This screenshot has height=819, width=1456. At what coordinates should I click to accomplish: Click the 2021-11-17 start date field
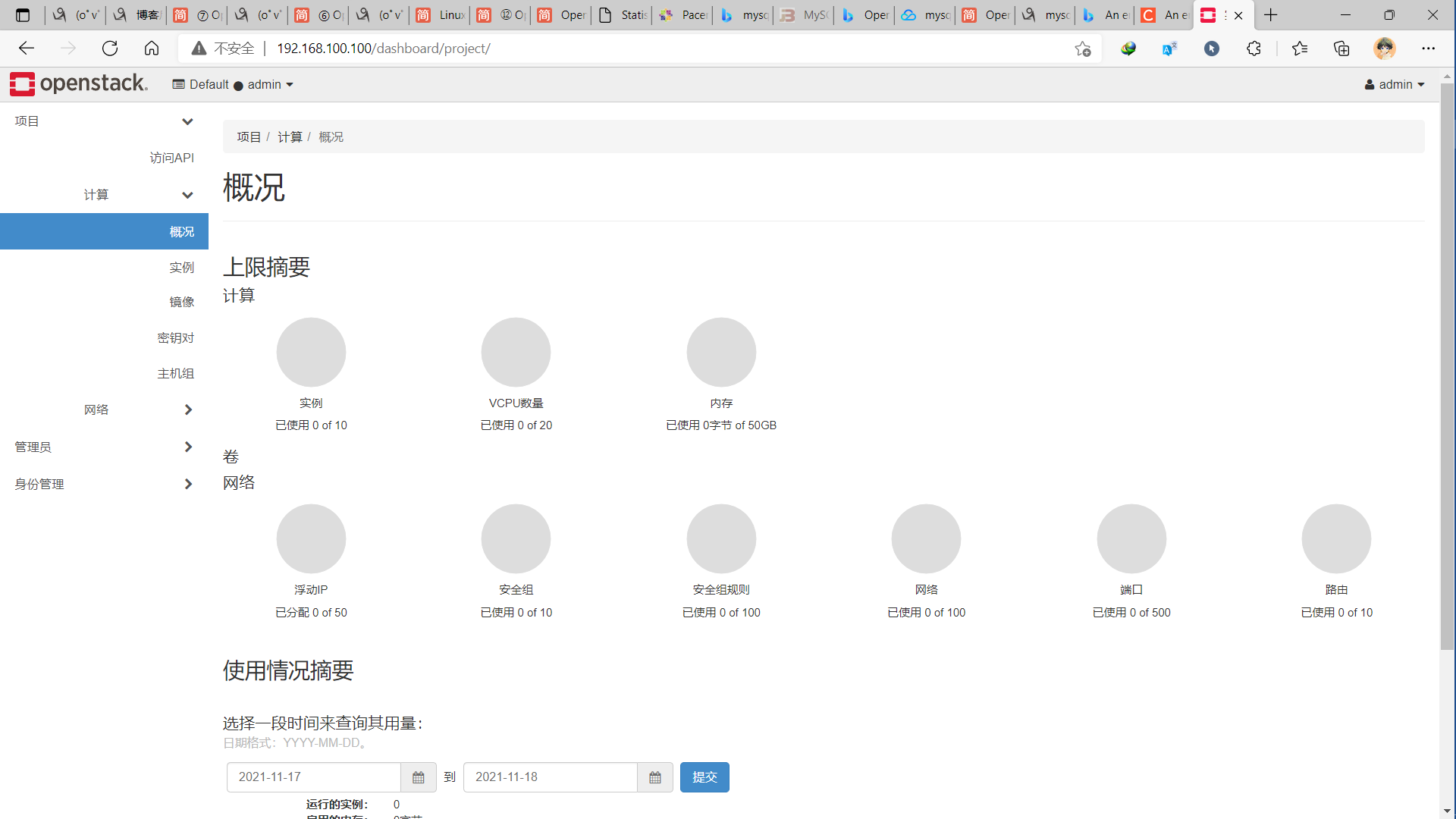(313, 777)
